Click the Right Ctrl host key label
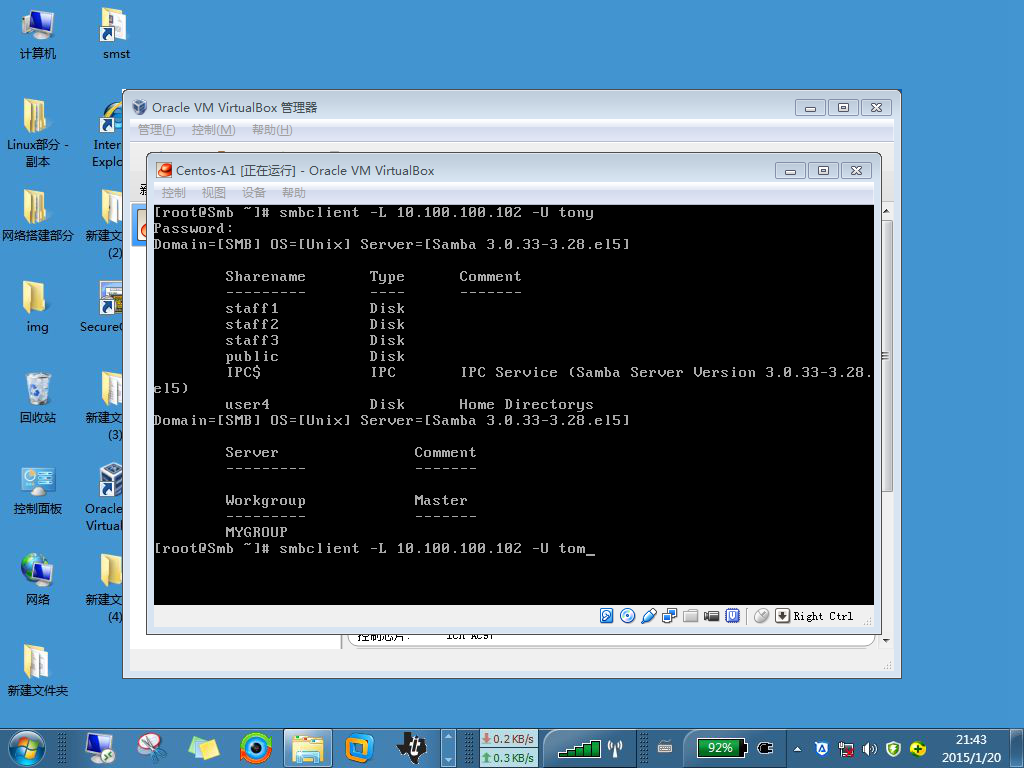The width and height of the screenshot is (1024, 768). [x=823, y=616]
